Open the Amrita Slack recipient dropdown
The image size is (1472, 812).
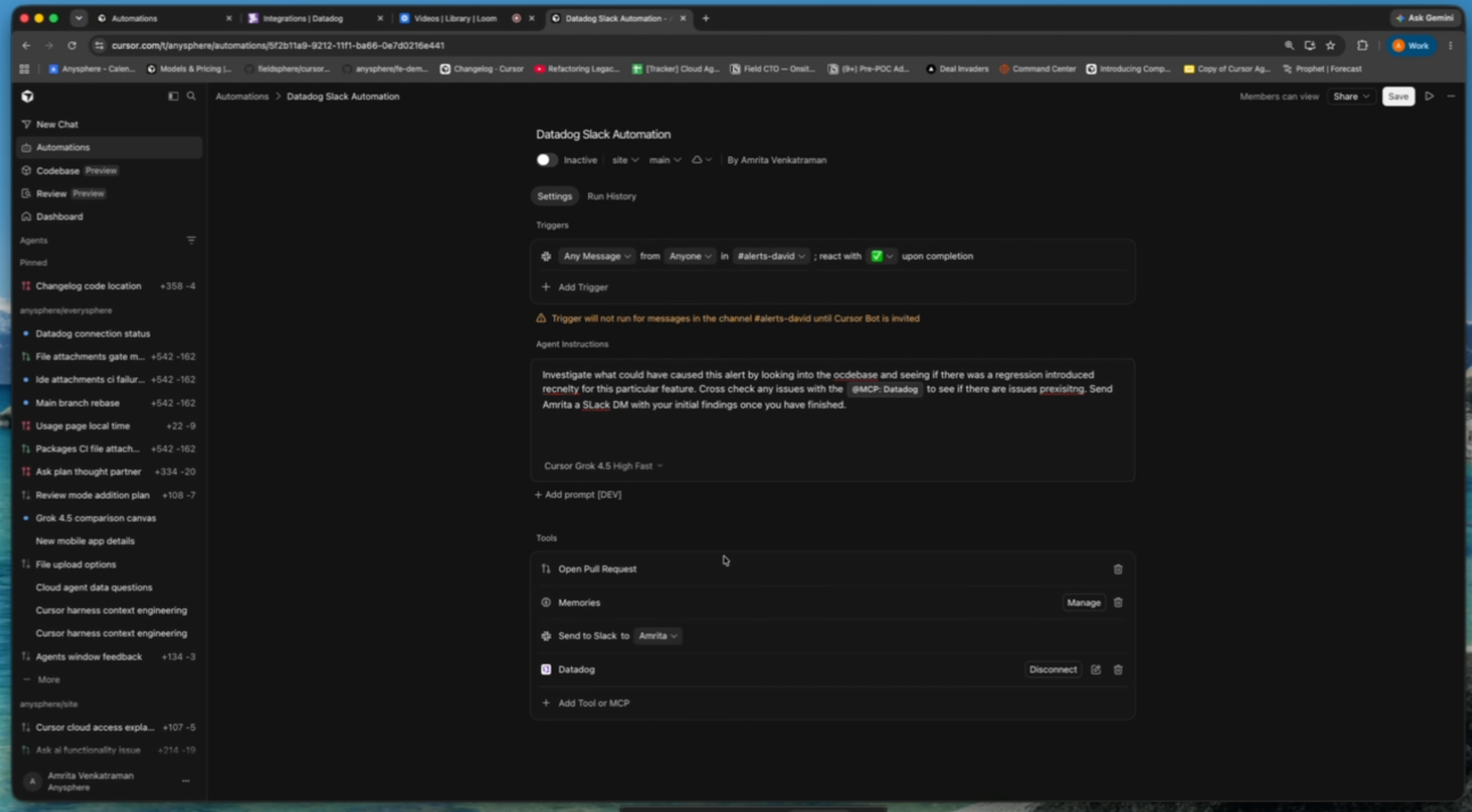[x=658, y=636]
